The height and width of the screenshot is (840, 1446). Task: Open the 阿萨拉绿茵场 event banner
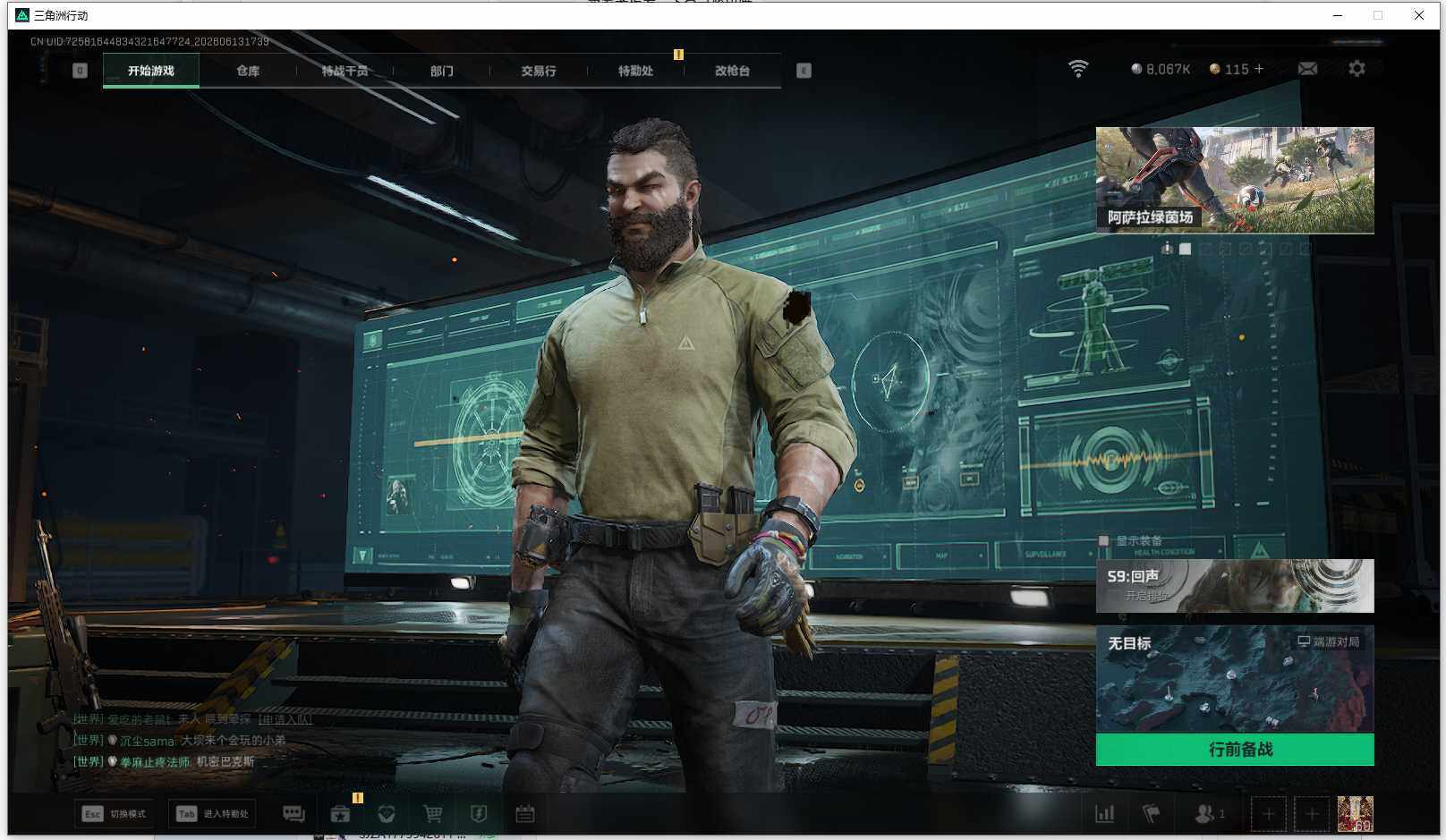click(1235, 180)
